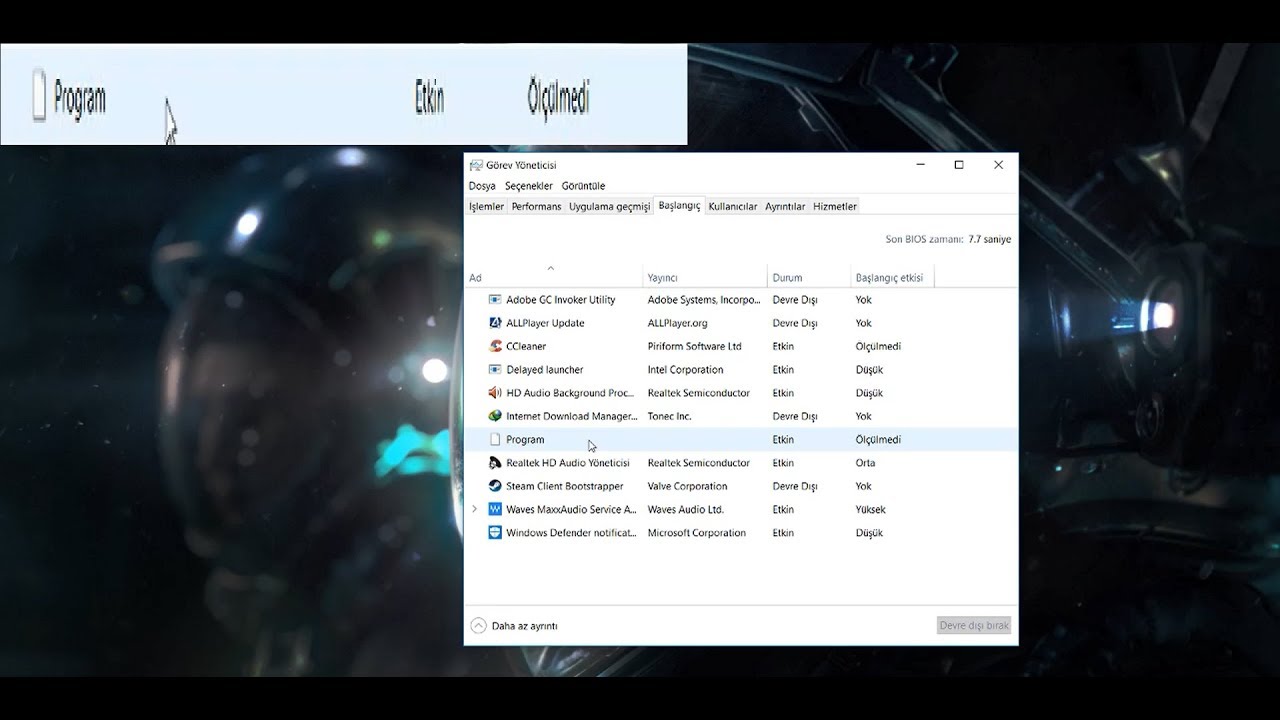Screen dimensions: 1280x720
Task: Open the Seçenekler menu
Action: tap(528, 186)
